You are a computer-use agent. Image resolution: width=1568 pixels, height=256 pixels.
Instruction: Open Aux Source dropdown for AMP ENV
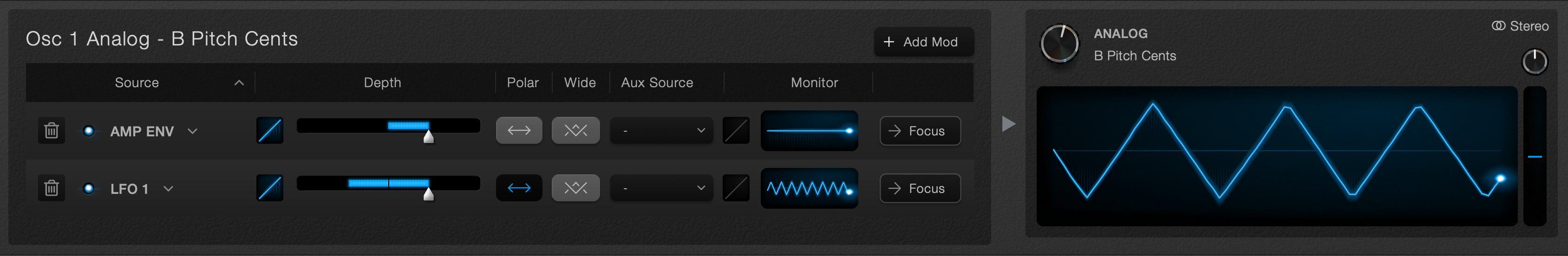point(662,131)
